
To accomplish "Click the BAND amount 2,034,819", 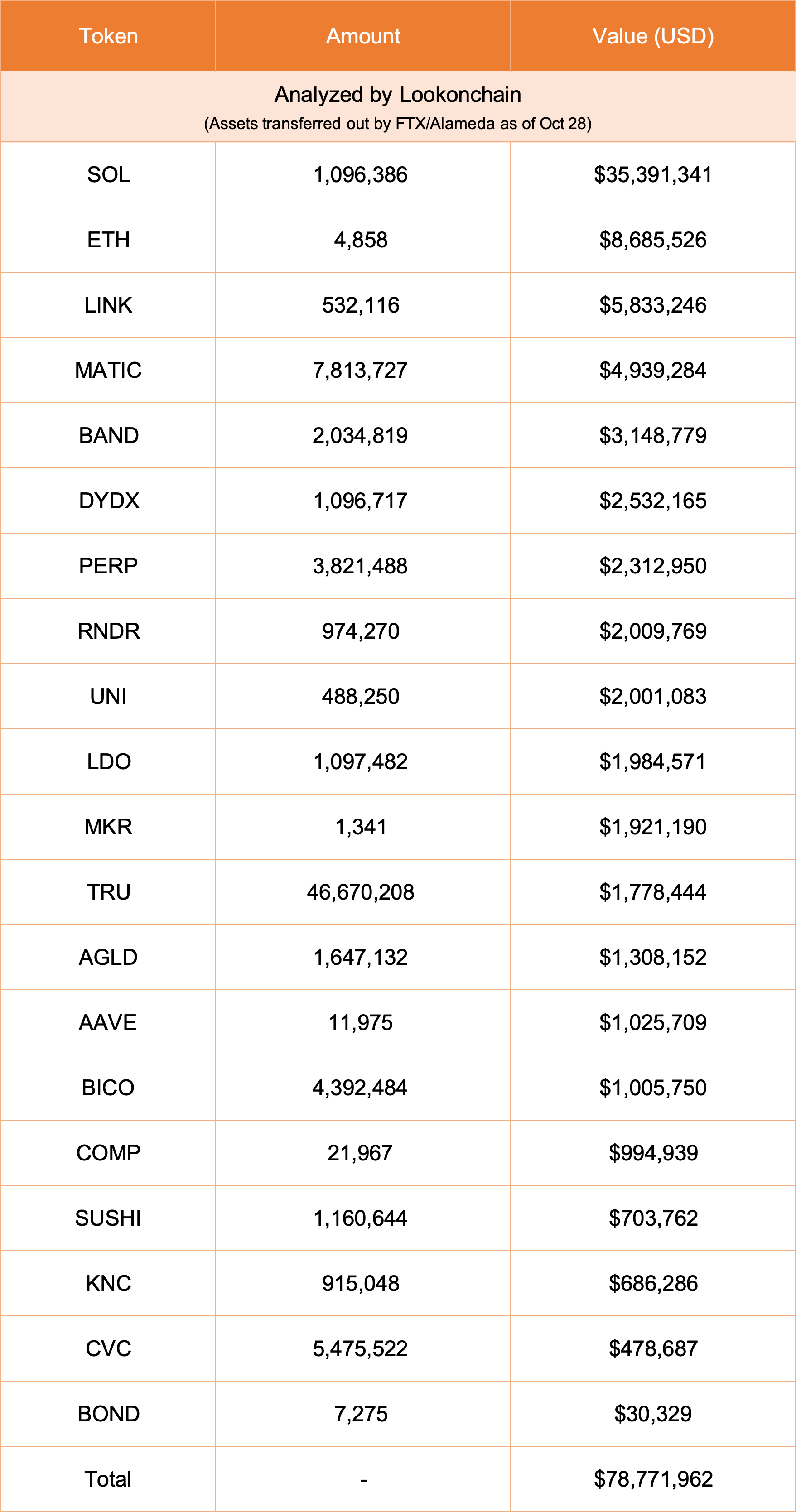I will [x=361, y=435].
